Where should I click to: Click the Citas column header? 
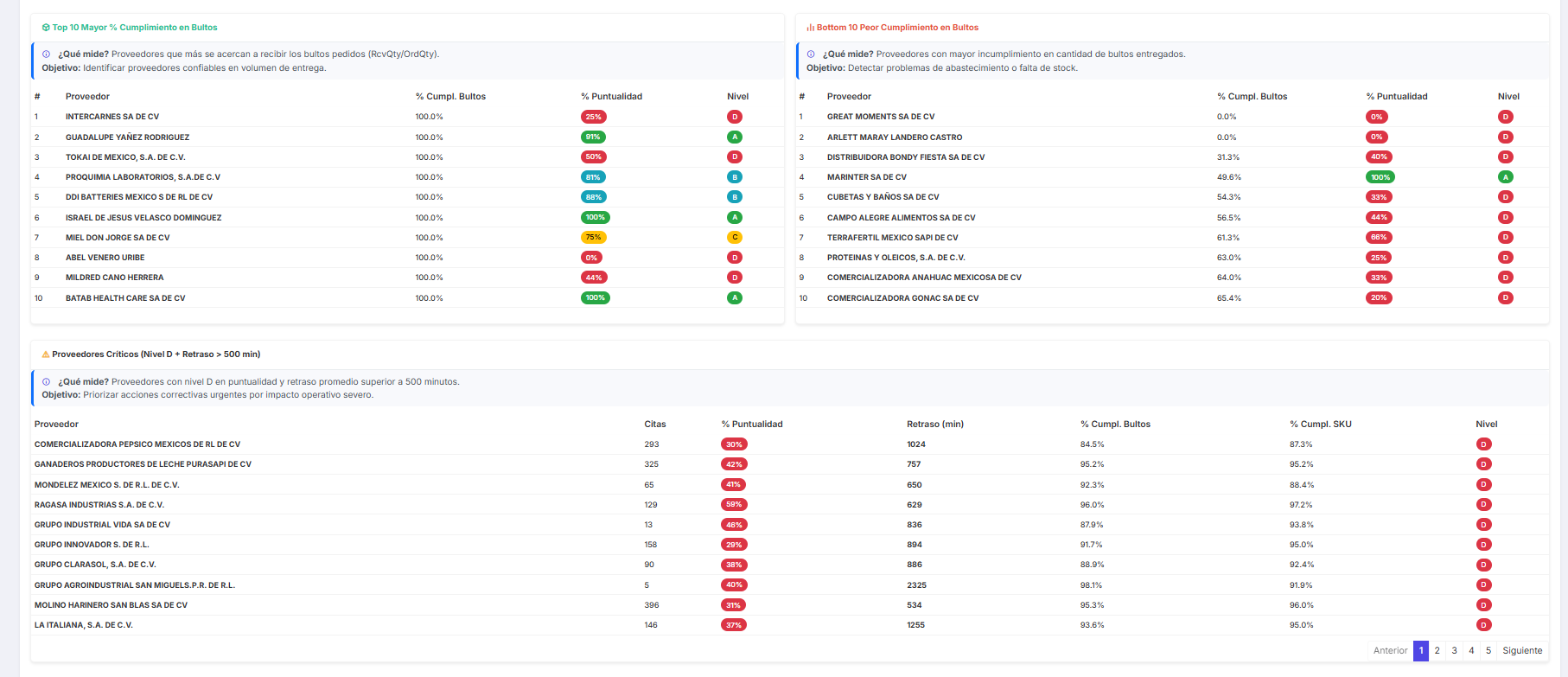655,425
